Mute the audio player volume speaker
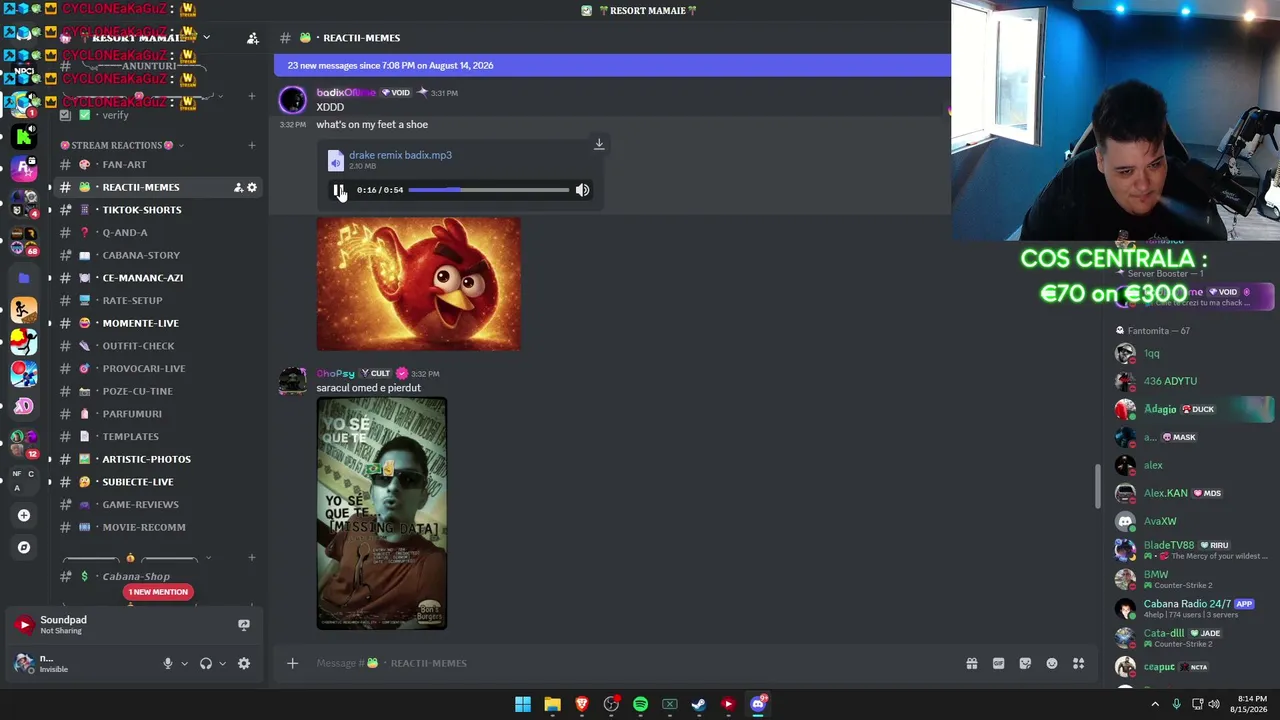Screen dimensions: 1280x720 [x=582, y=190]
